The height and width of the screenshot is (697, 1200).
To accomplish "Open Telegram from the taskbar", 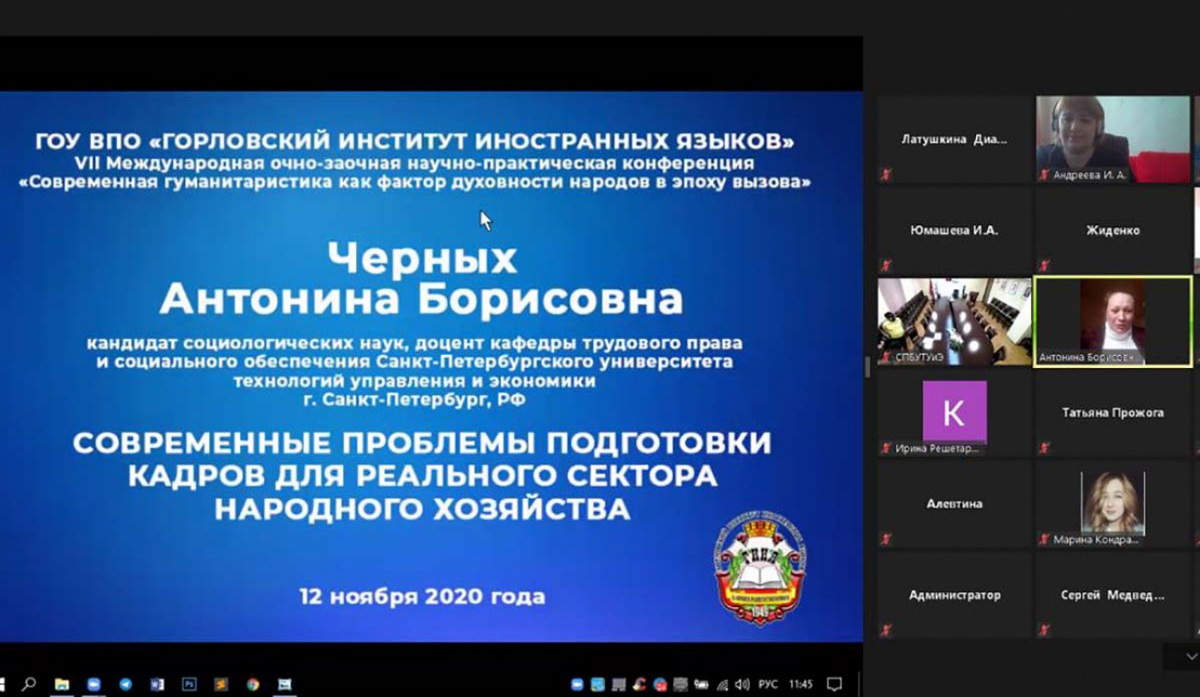I will point(125,684).
